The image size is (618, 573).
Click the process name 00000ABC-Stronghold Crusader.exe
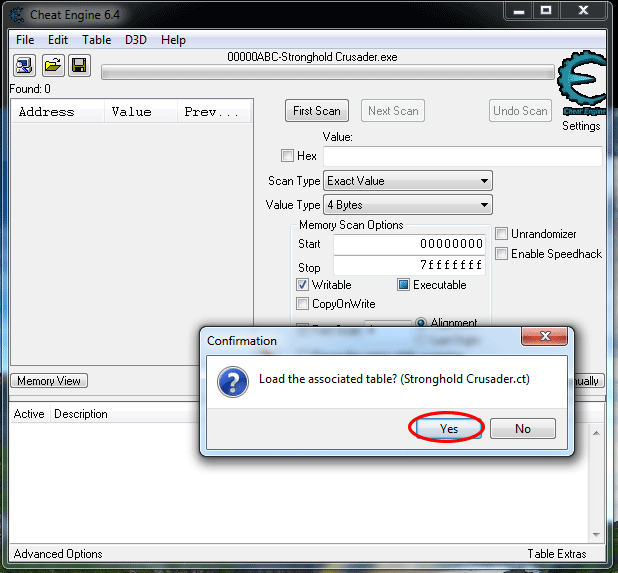pyautogui.click(x=312, y=57)
